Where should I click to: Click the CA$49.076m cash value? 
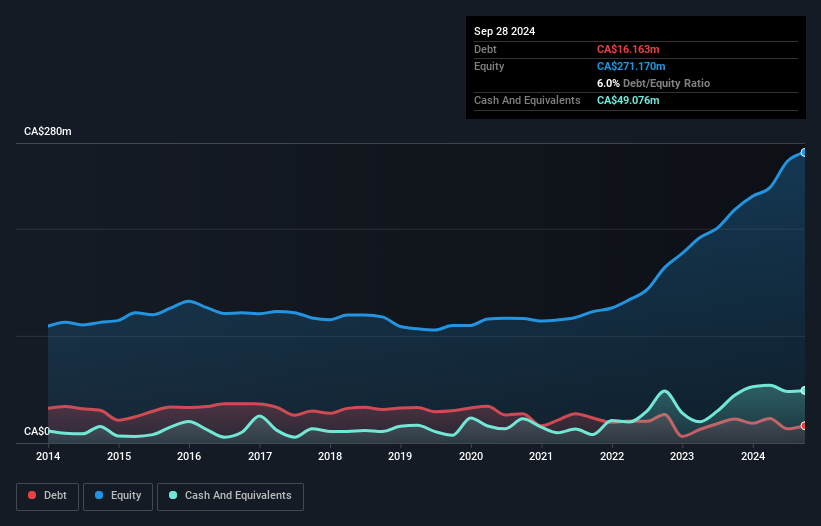point(628,100)
